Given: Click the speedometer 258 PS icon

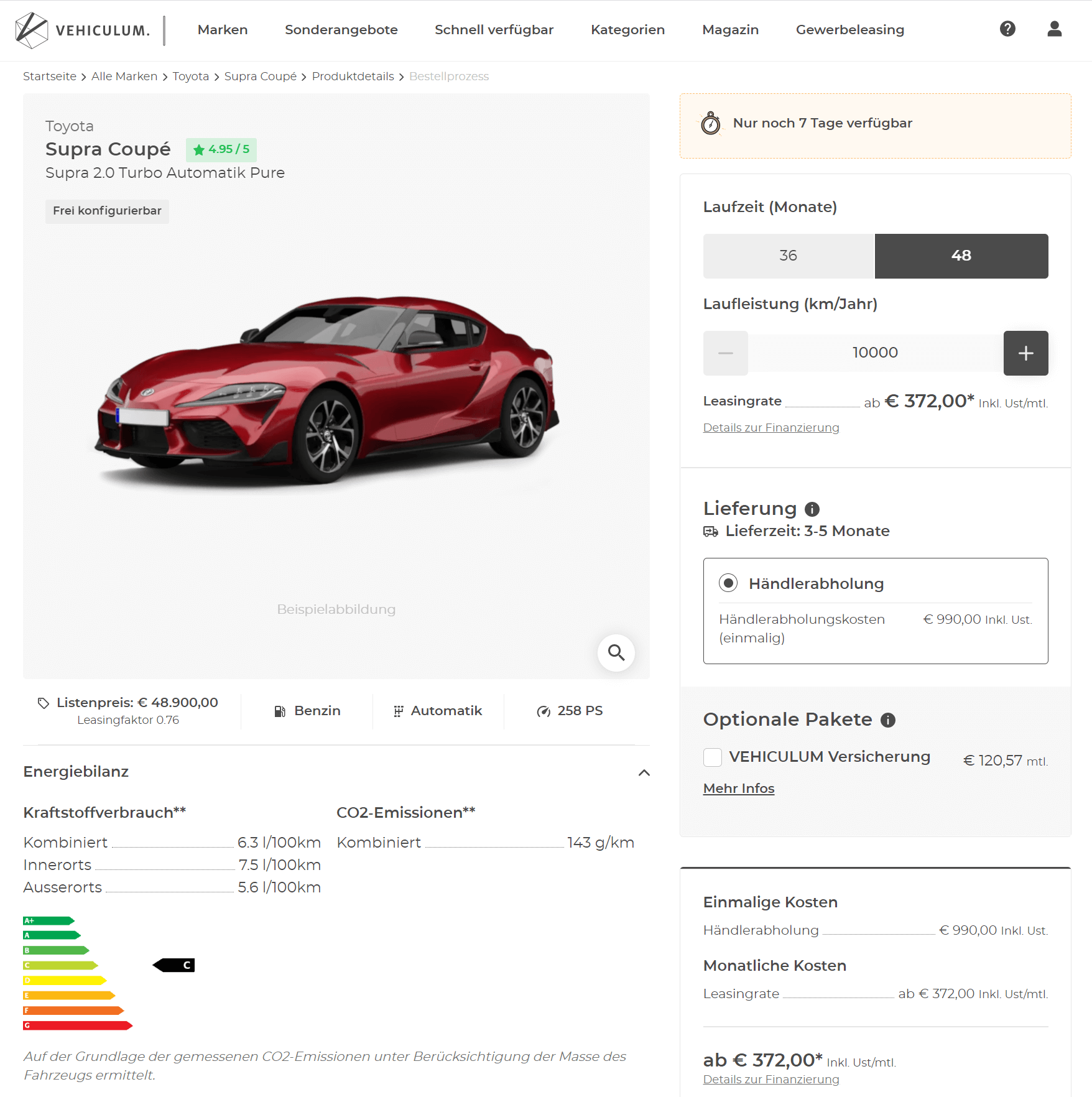Looking at the screenshot, I should click(544, 711).
